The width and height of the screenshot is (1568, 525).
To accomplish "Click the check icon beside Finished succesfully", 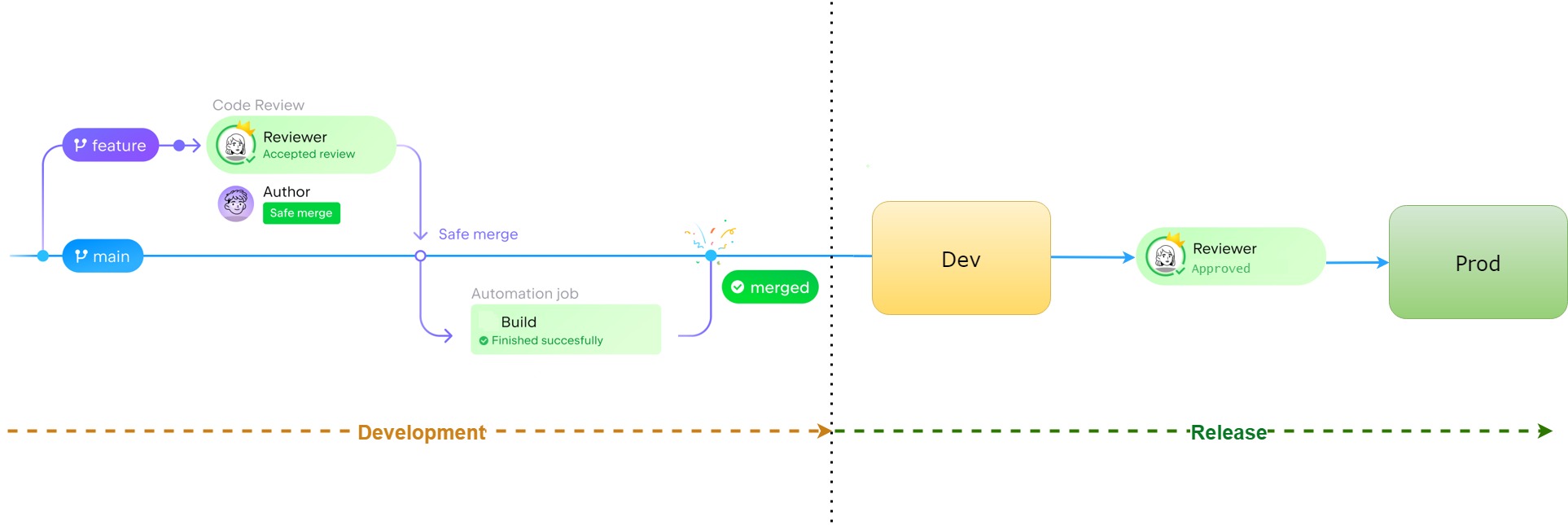I will tap(484, 341).
